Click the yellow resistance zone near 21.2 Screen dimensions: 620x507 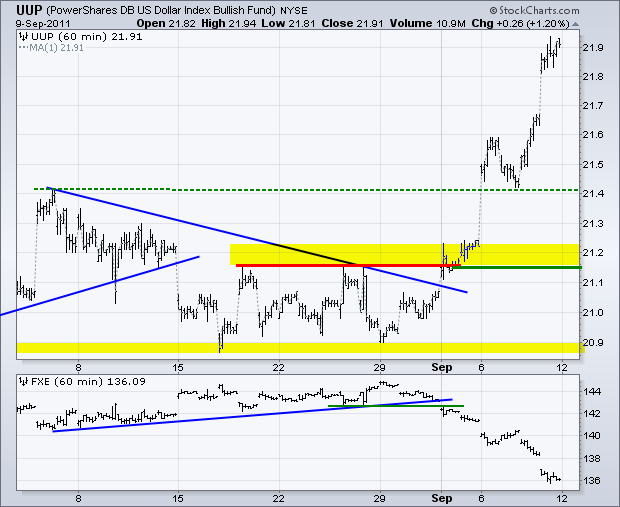[404, 254]
